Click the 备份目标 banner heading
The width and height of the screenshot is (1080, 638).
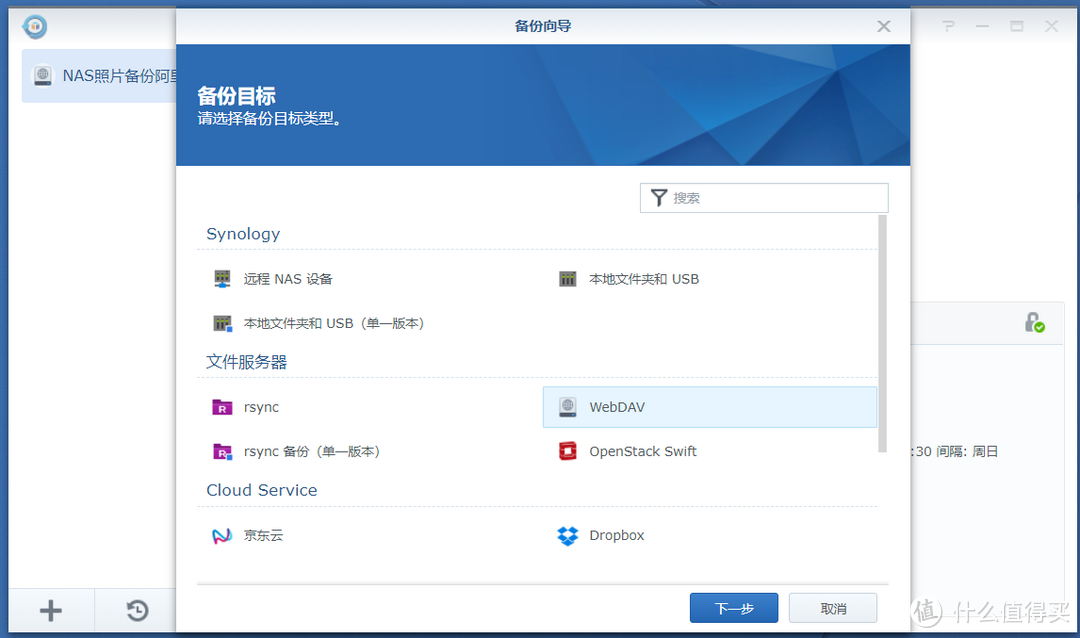[x=236, y=96]
